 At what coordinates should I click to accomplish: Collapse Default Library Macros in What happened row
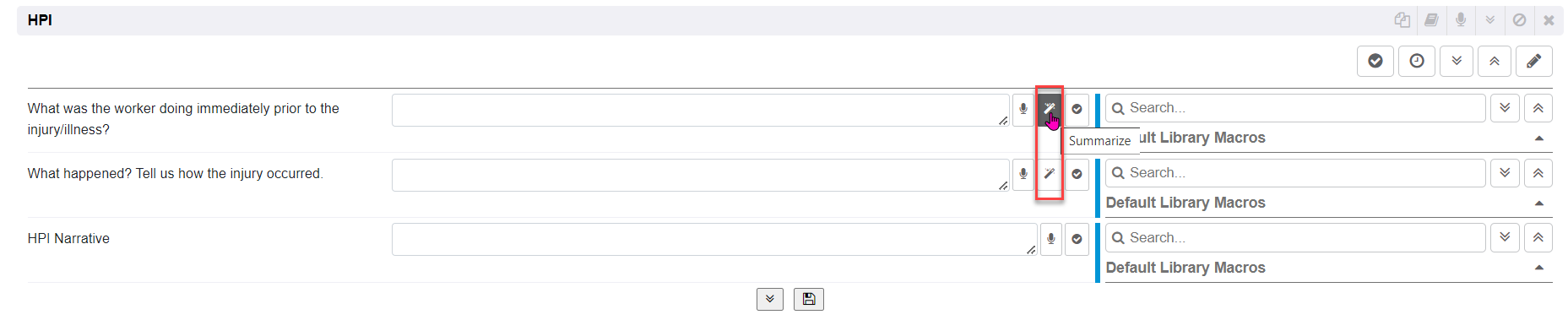pos(1539,203)
